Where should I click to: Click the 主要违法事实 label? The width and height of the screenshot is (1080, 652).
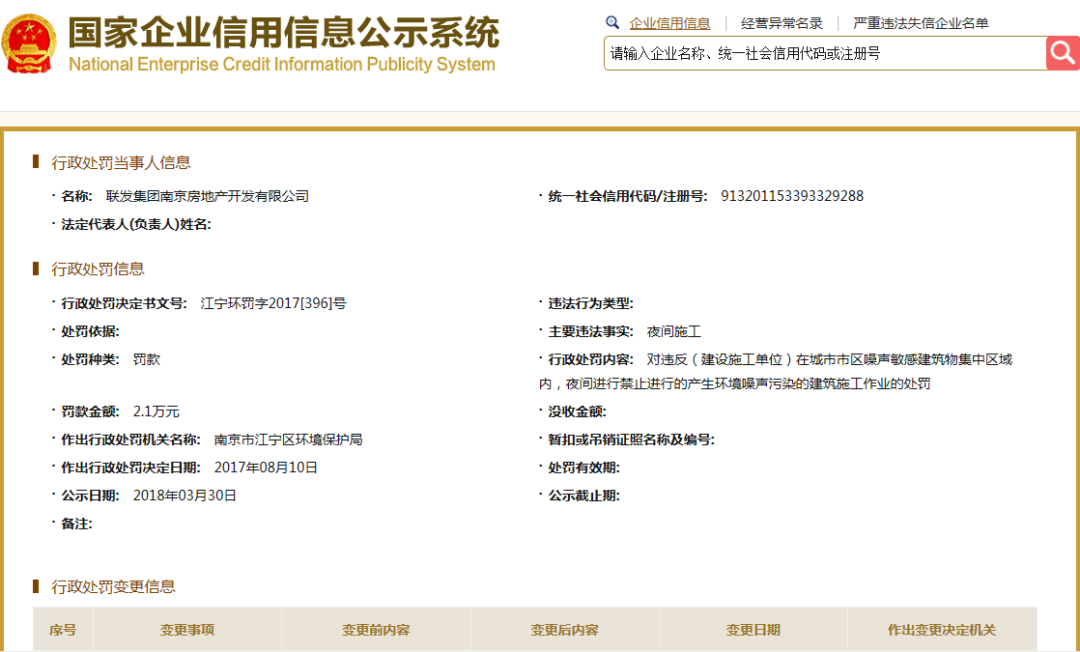[590, 332]
